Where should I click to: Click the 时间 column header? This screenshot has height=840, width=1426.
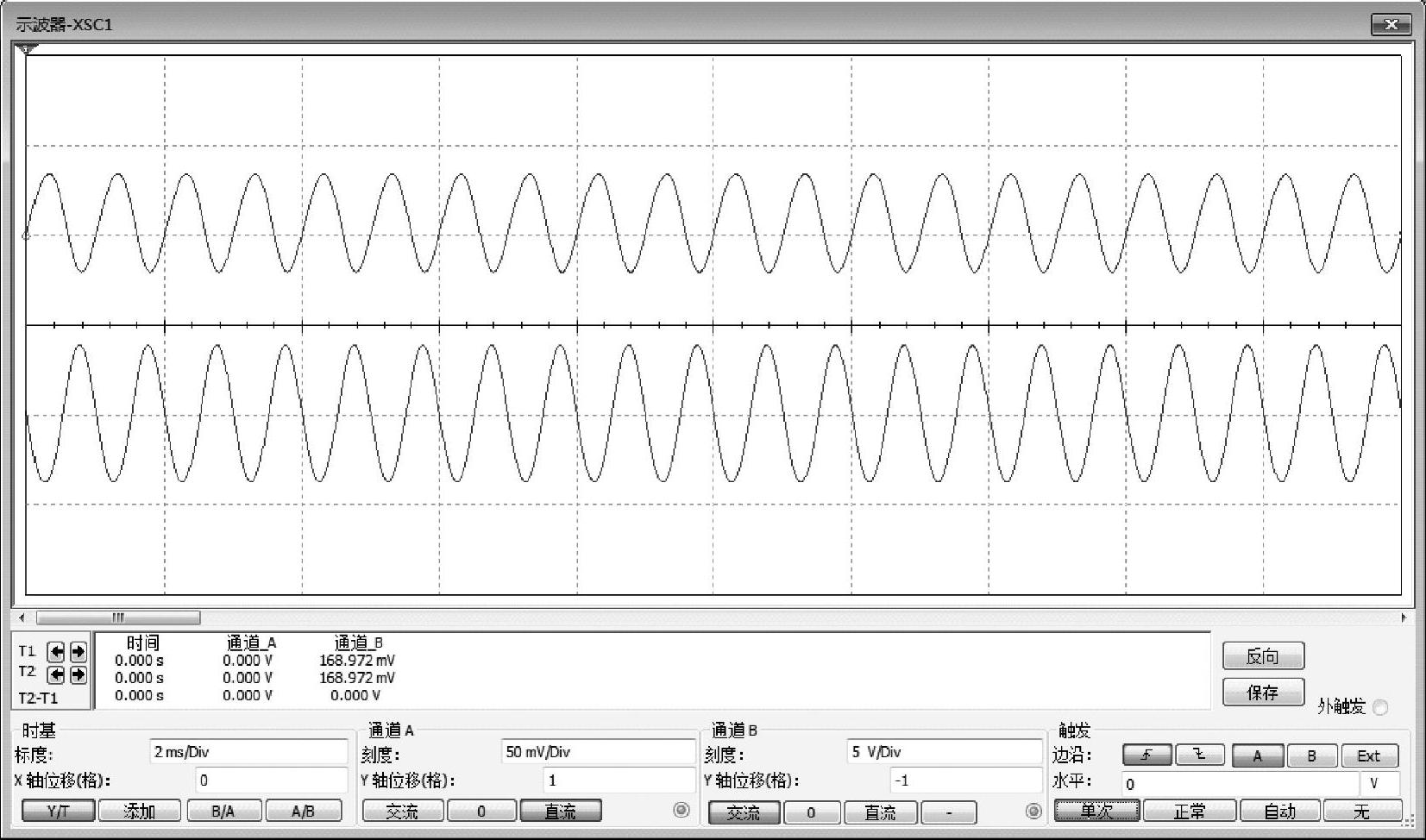click(143, 643)
